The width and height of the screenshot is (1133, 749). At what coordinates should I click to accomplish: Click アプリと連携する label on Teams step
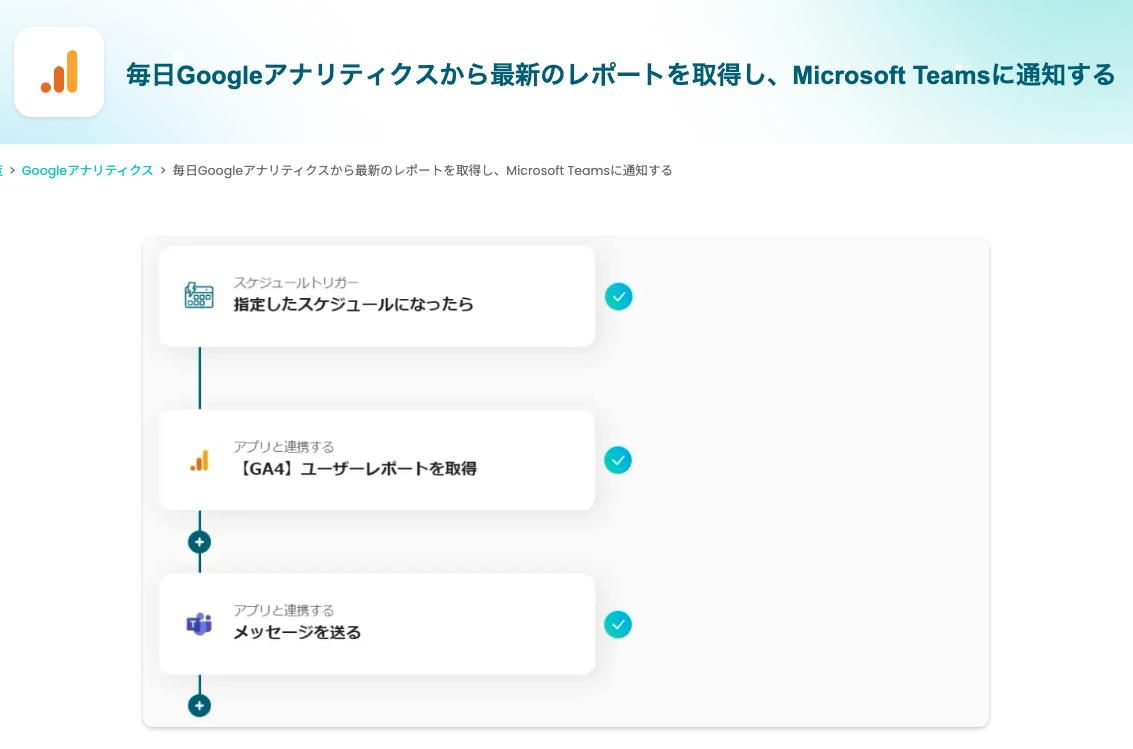[284, 610]
